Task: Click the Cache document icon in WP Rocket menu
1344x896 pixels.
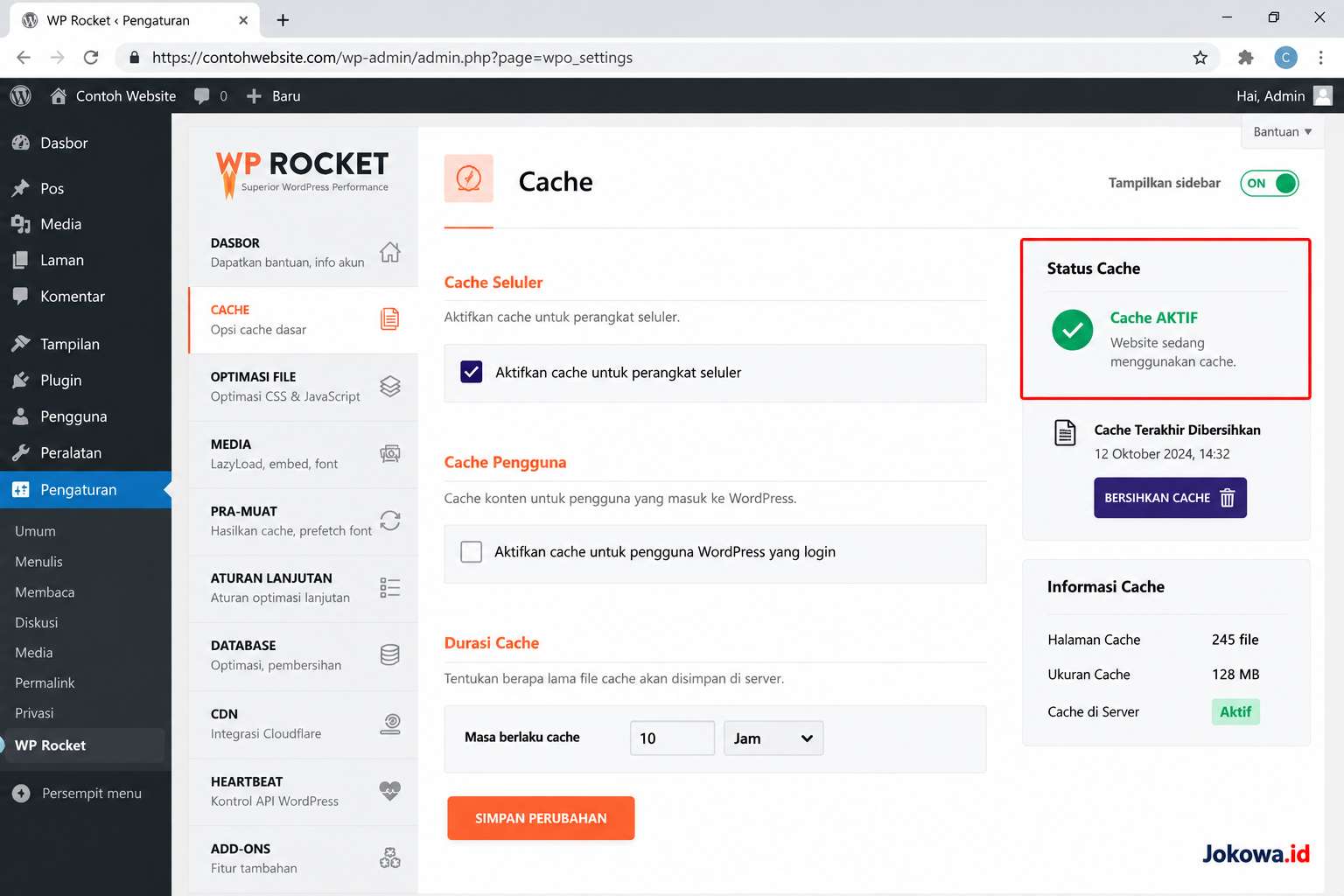Action: click(390, 319)
